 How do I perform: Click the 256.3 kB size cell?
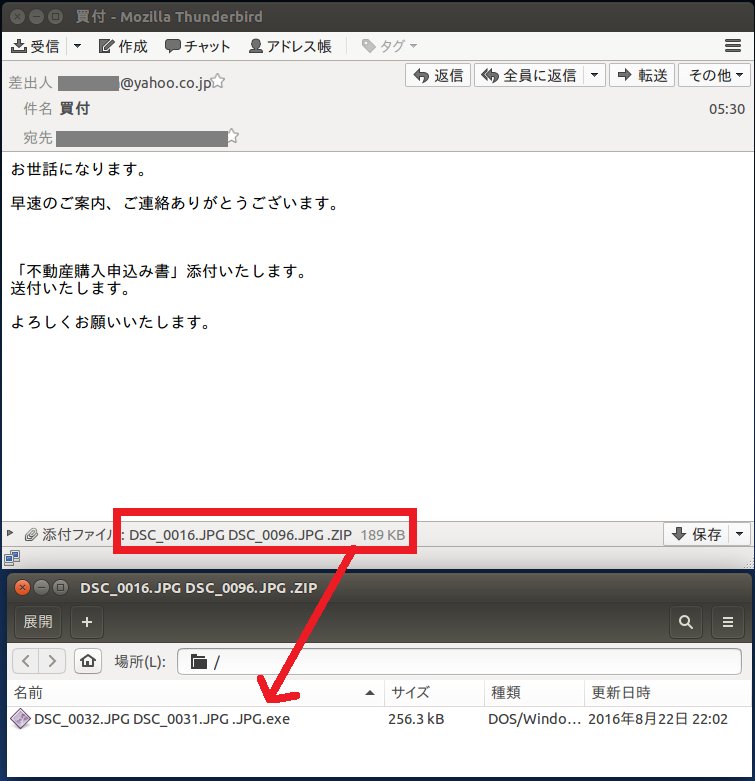(x=416, y=719)
